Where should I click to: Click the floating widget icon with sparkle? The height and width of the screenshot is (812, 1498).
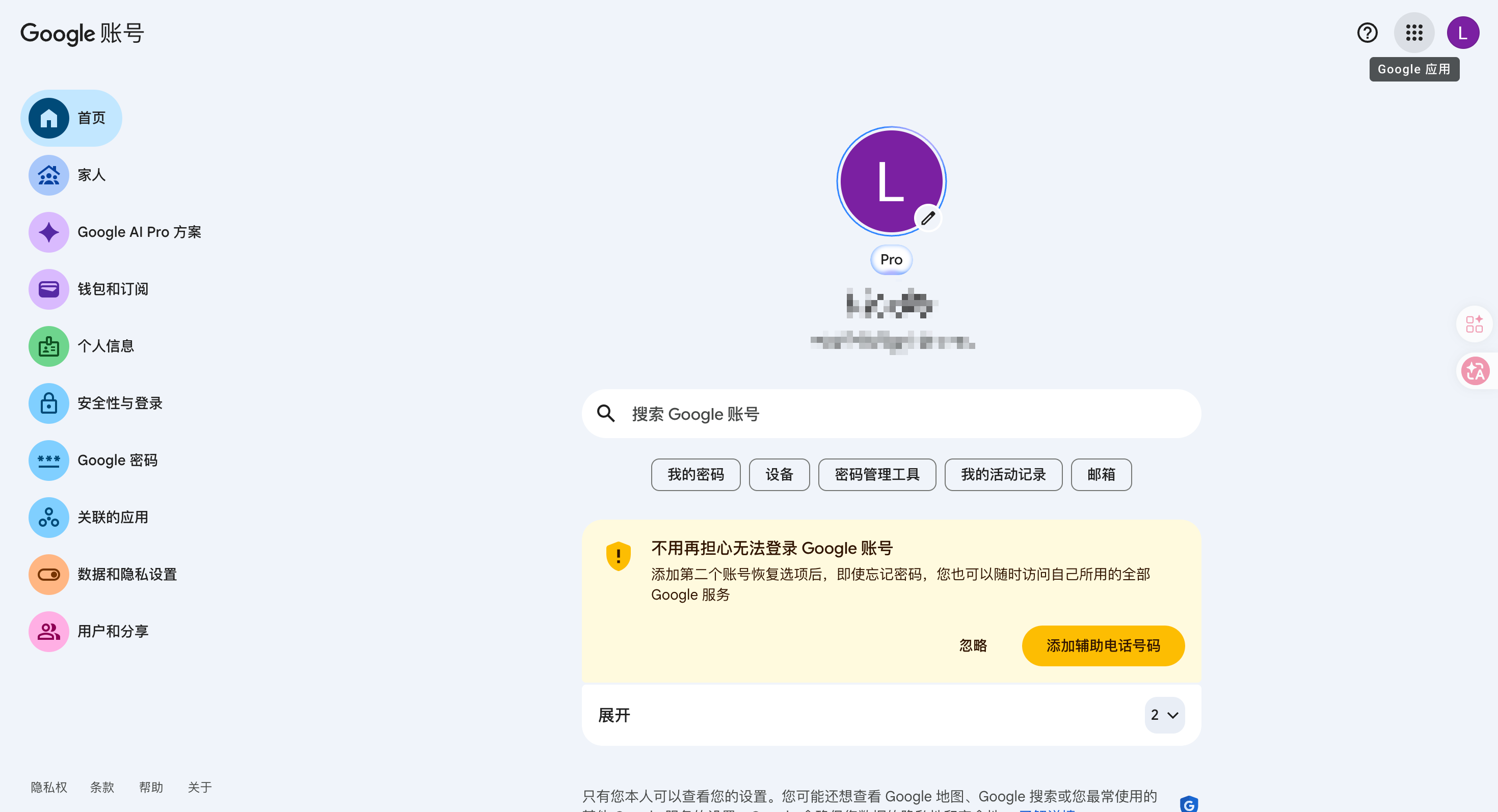pos(1474,324)
